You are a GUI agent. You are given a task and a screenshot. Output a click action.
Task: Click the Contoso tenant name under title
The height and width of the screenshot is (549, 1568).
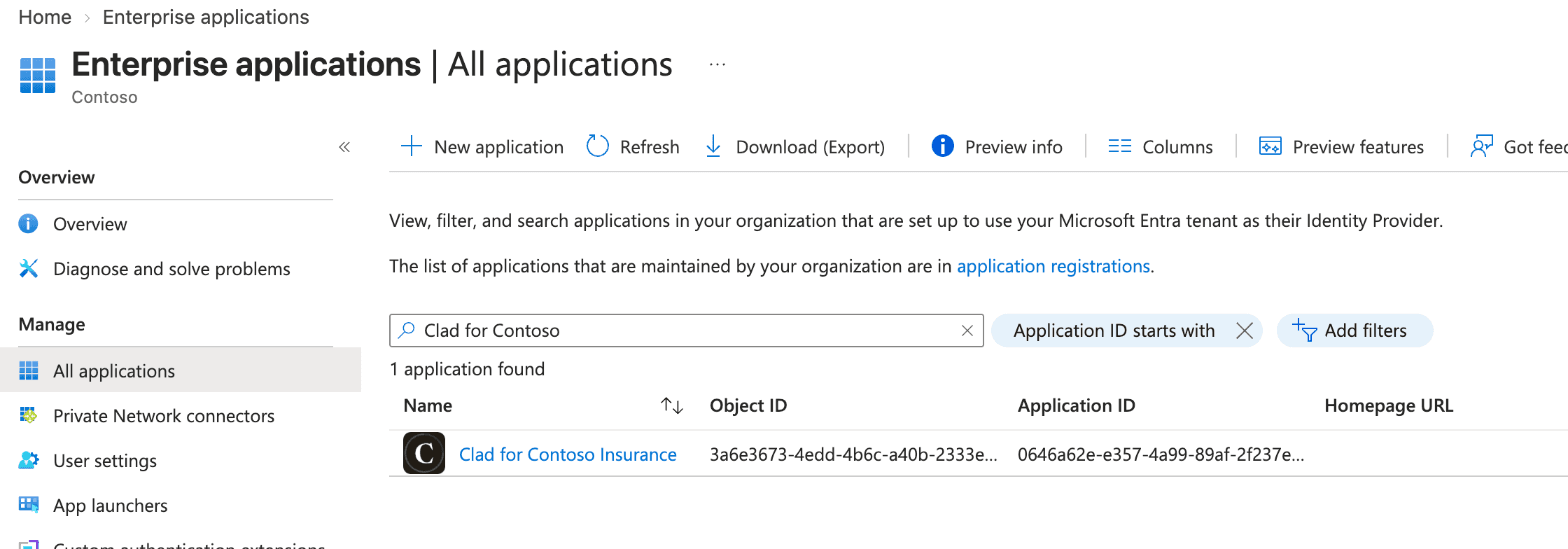pos(105,98)
